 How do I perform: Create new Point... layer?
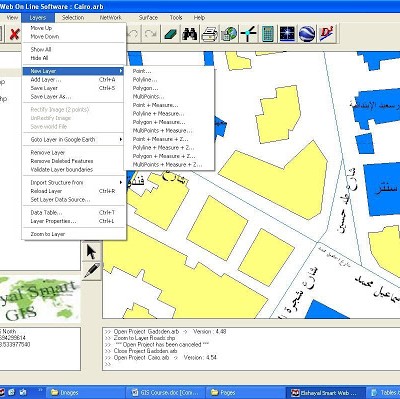click(169, 71)
